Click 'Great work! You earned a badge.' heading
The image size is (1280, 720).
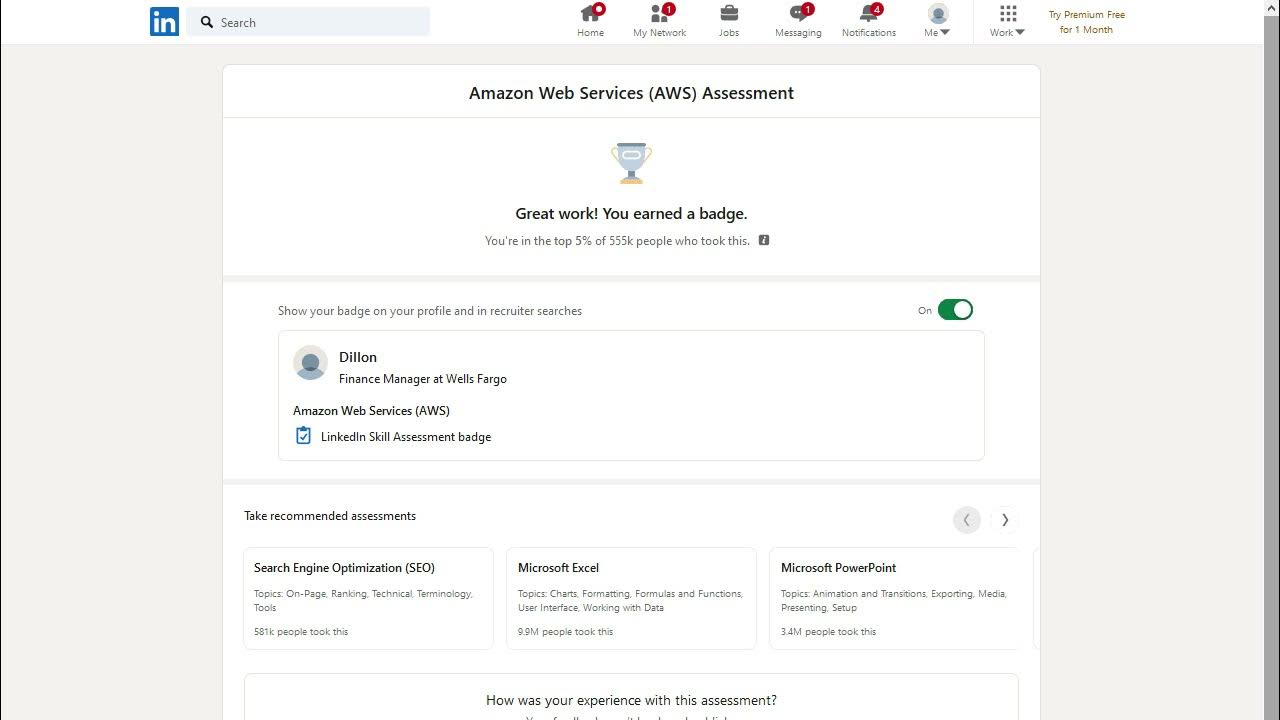631,214
